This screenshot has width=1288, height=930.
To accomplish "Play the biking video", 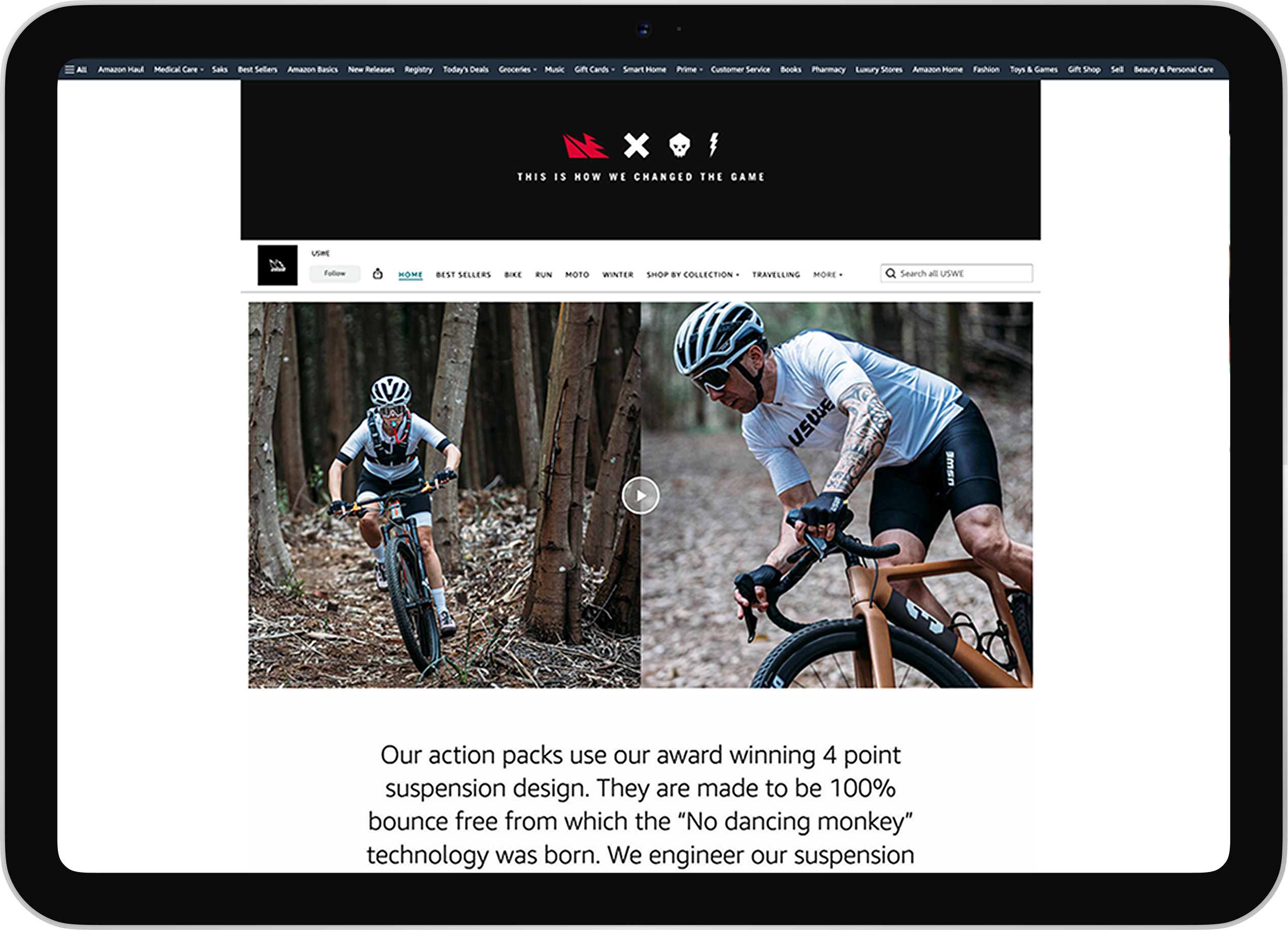I will click(x=641, y=495).
